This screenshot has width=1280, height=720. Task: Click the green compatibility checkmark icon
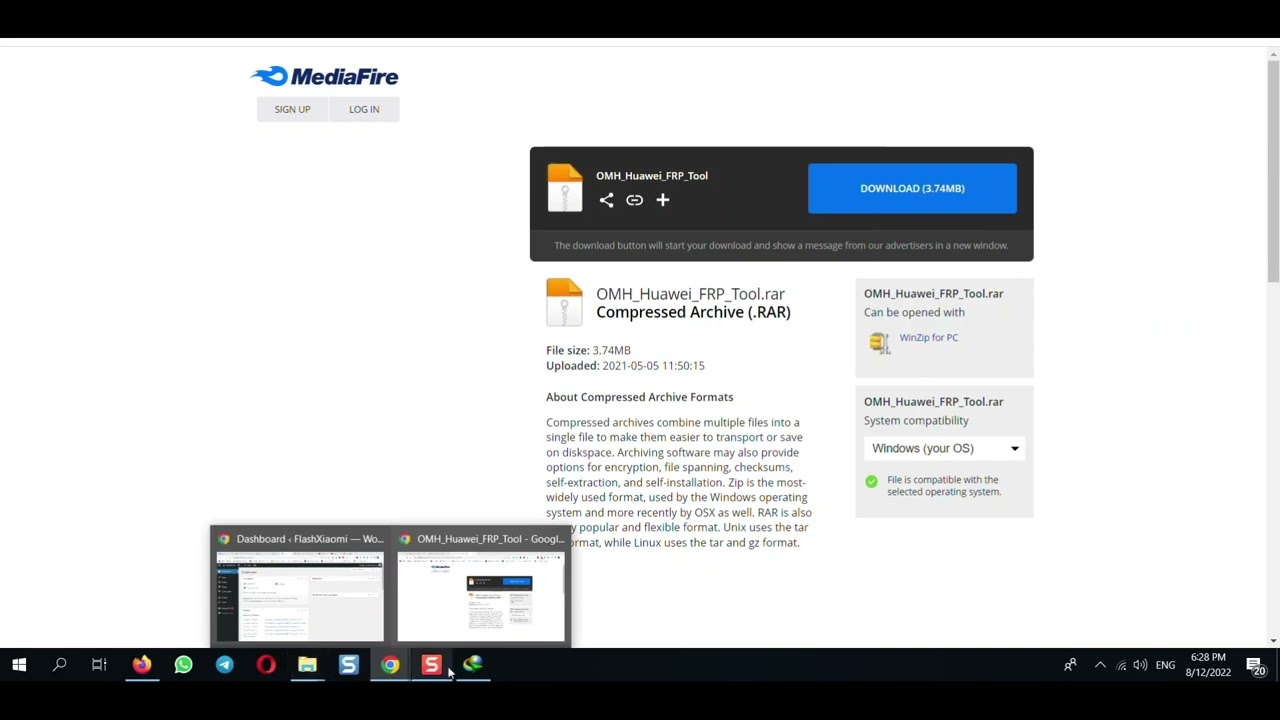pos(871,481)
